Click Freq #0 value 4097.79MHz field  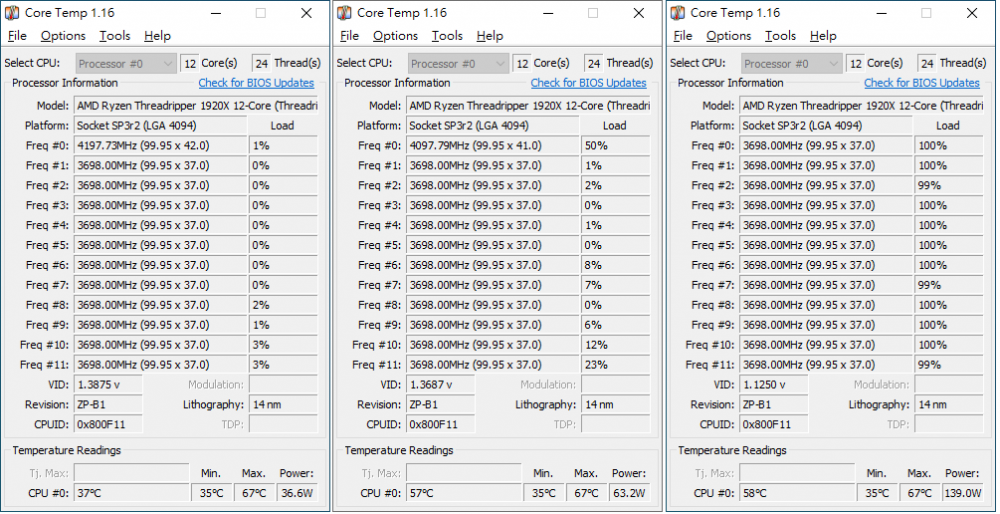(493, 145)
